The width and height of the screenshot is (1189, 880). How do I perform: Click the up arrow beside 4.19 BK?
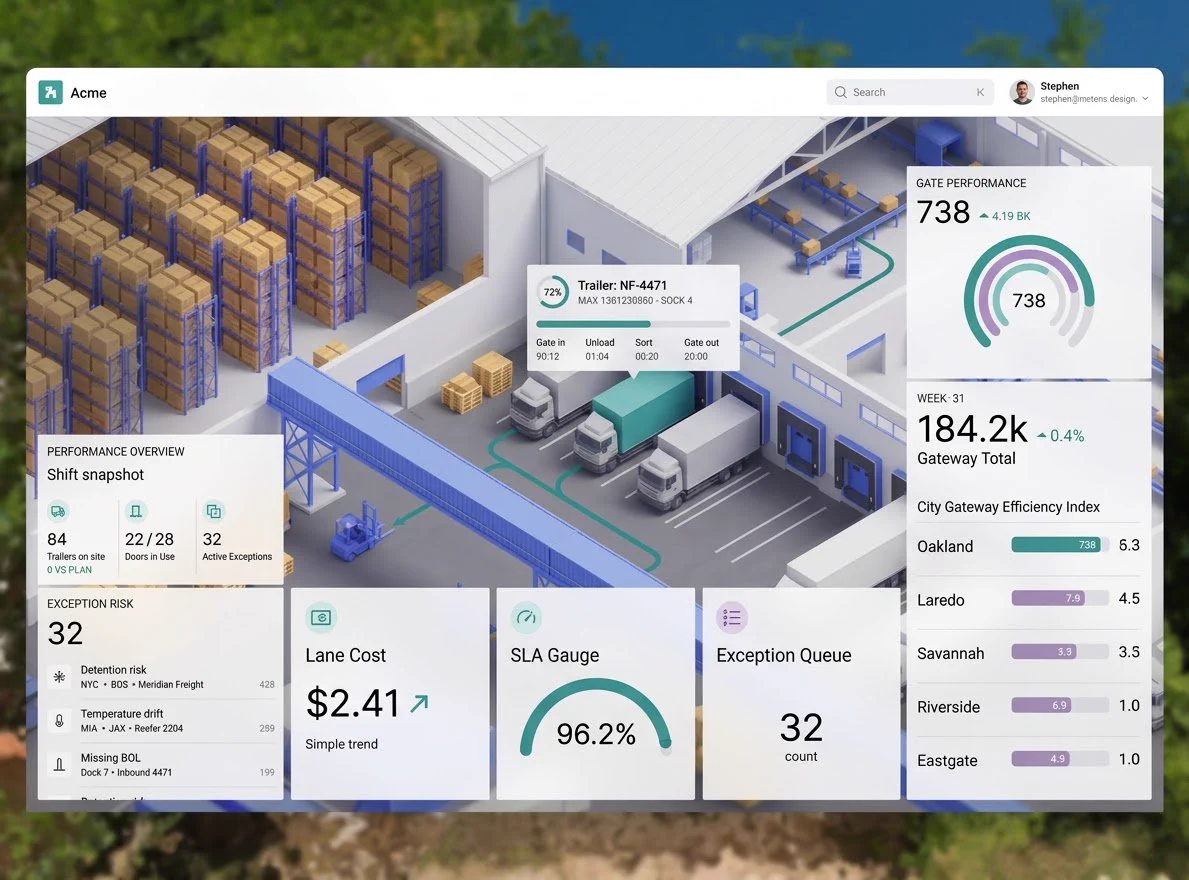[x=984, y=216]
